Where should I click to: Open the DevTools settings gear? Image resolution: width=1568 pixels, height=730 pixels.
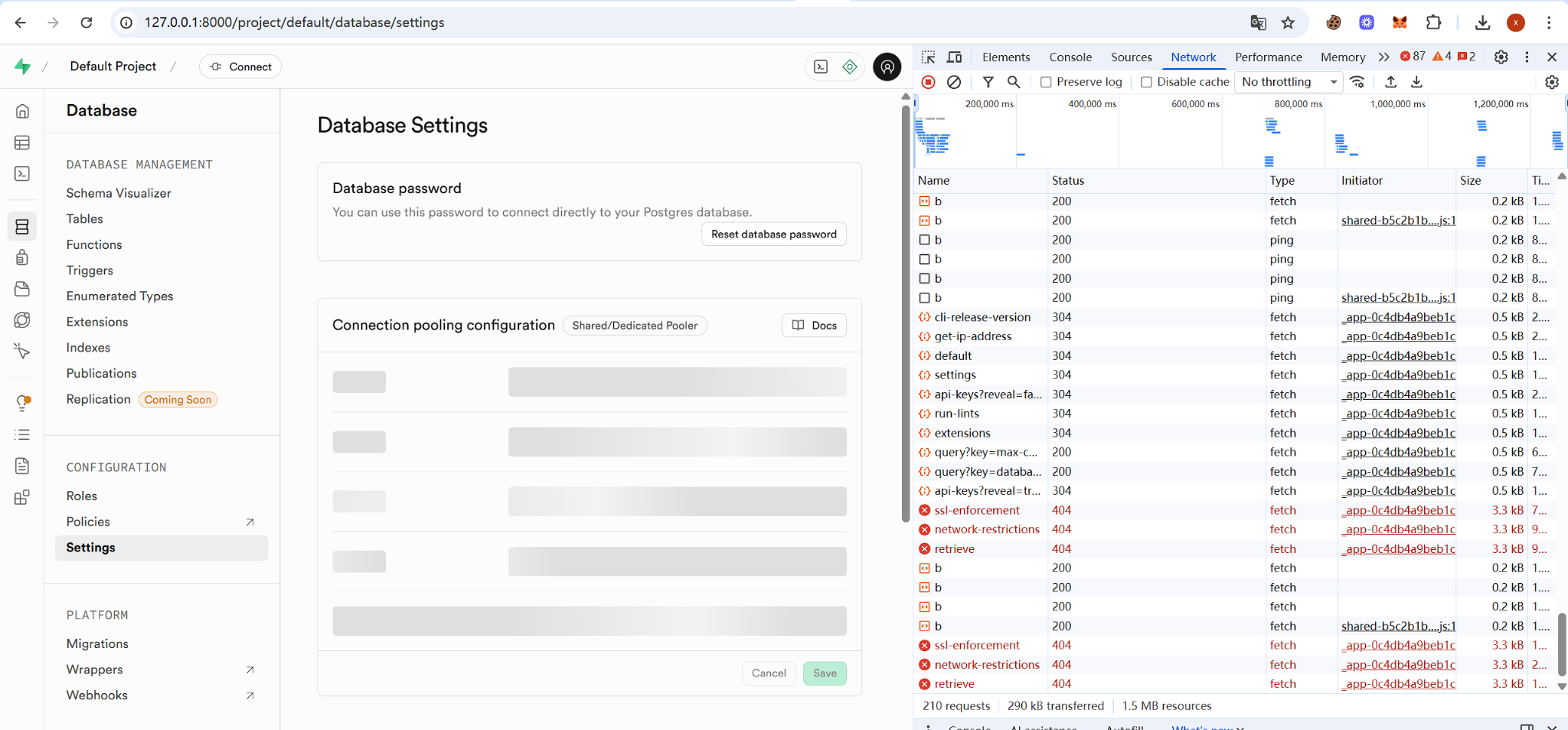[x=1501, y=57]
